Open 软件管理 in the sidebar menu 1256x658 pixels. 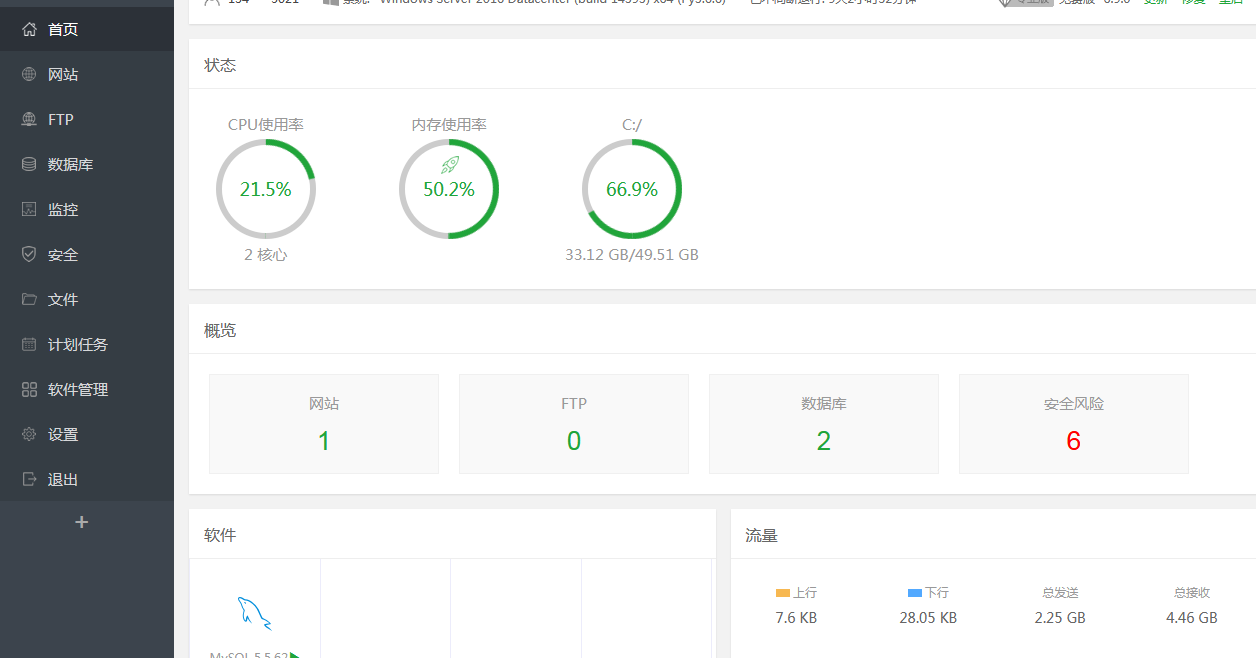(x=78, y=389)
